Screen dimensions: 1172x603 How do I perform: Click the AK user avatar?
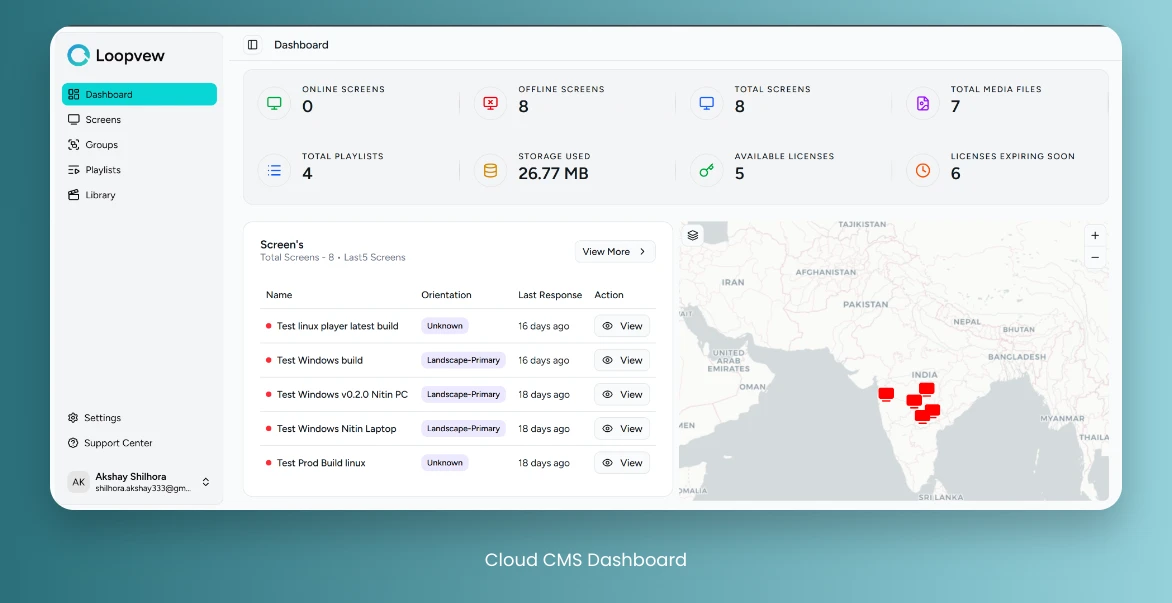(78, 483)
